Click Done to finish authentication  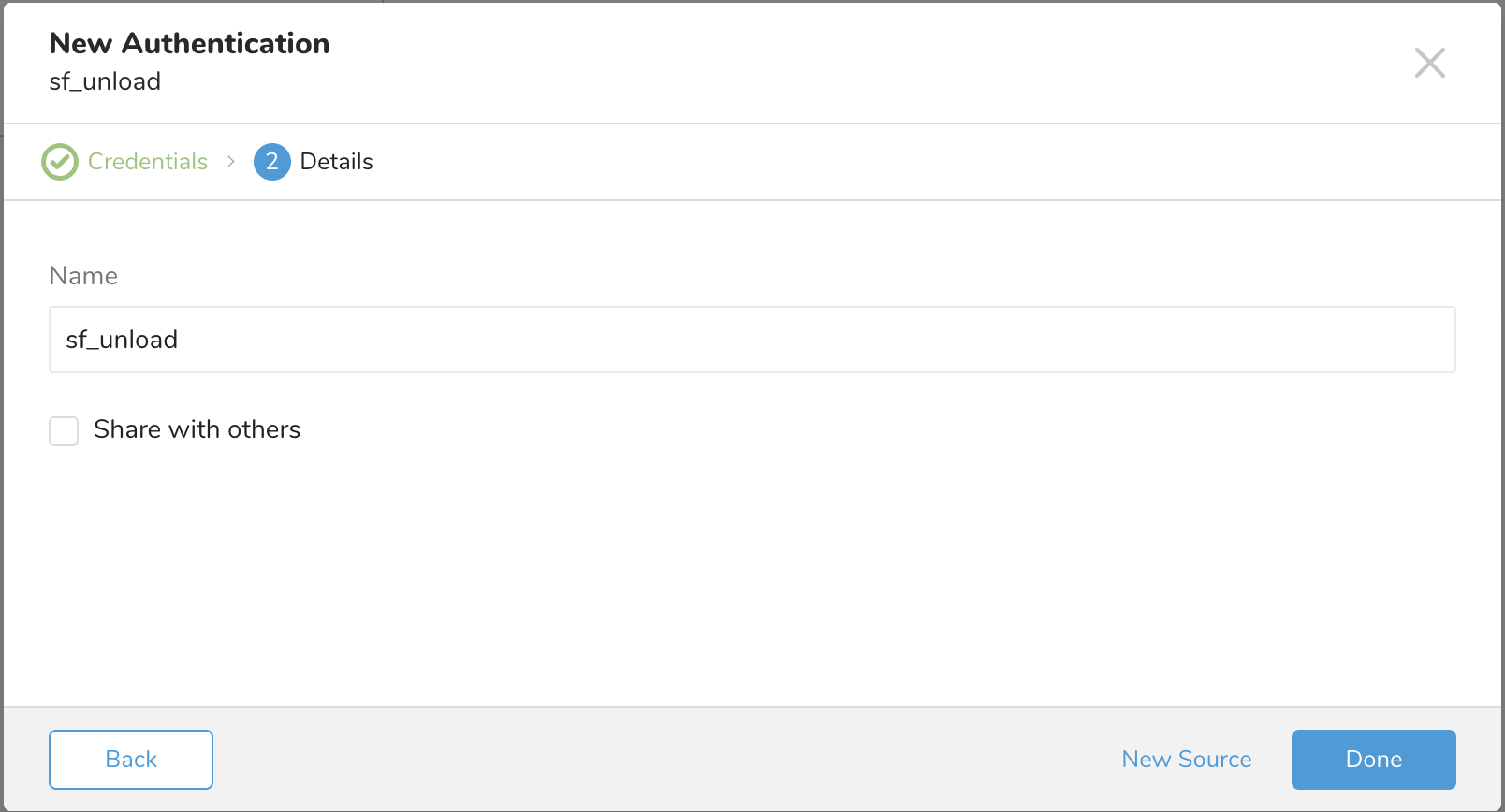[x=1373, y=759]
